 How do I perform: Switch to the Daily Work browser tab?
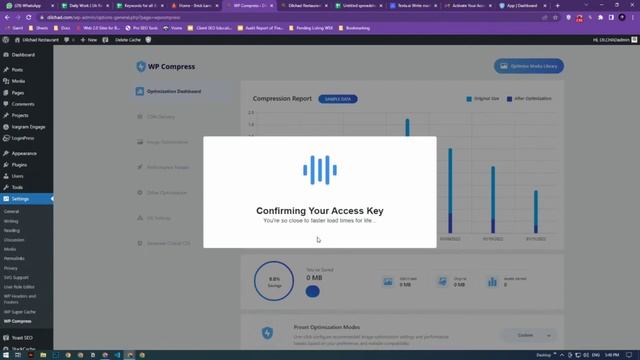click(85, 6)
